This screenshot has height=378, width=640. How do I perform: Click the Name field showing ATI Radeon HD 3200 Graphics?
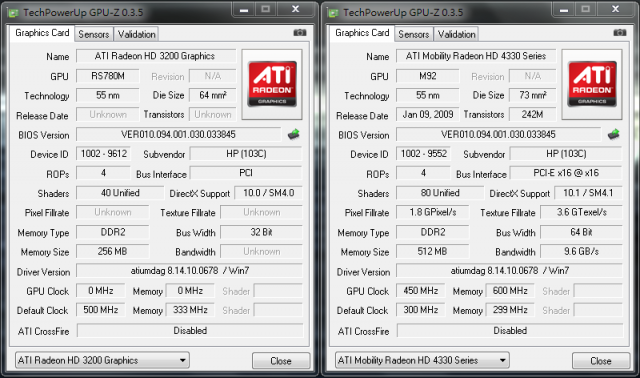click(x=156, y=56)
